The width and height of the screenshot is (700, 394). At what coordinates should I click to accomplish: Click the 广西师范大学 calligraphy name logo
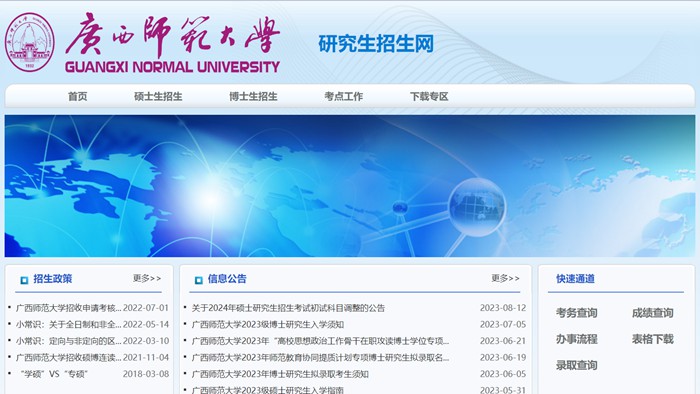click(x=172, y=35)
